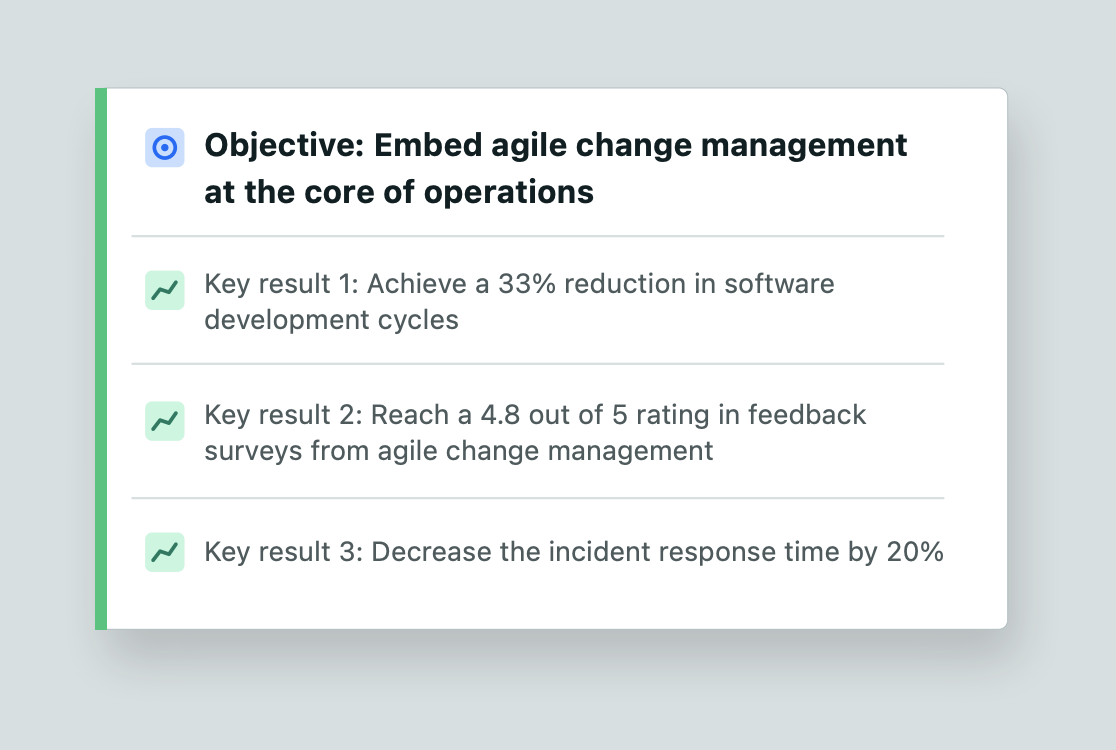Select the '33%' figure in Key result 1
This screenshot has height=750, width=1116.
[x=527, y=284]
